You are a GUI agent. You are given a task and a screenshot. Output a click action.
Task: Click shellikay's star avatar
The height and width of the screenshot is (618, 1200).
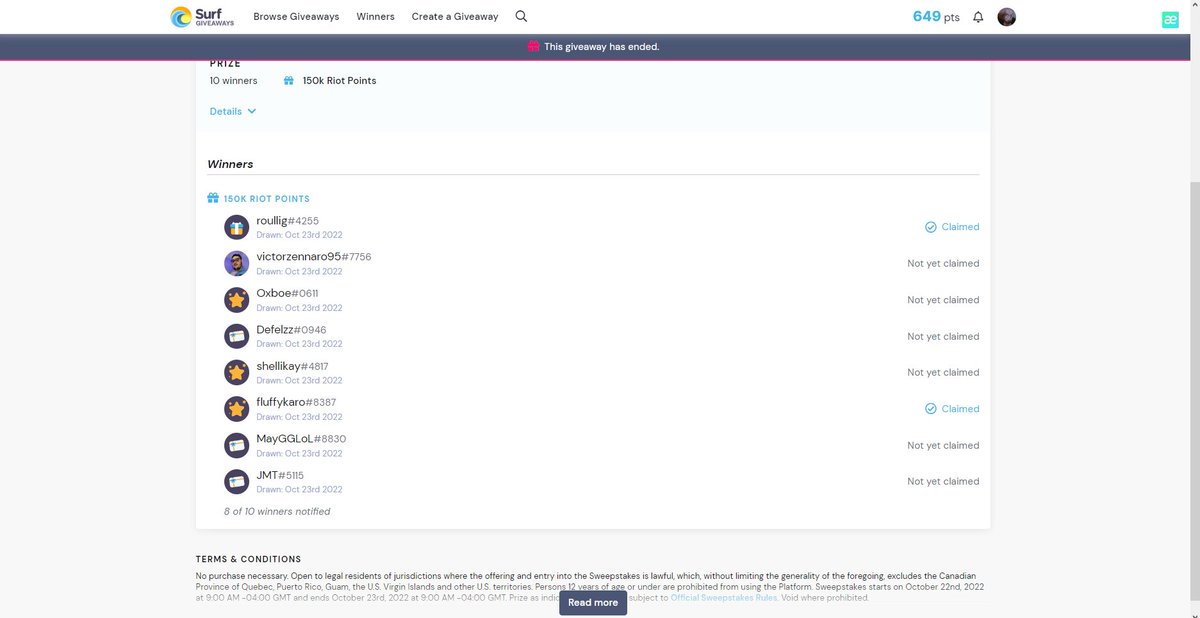[236, 372]
